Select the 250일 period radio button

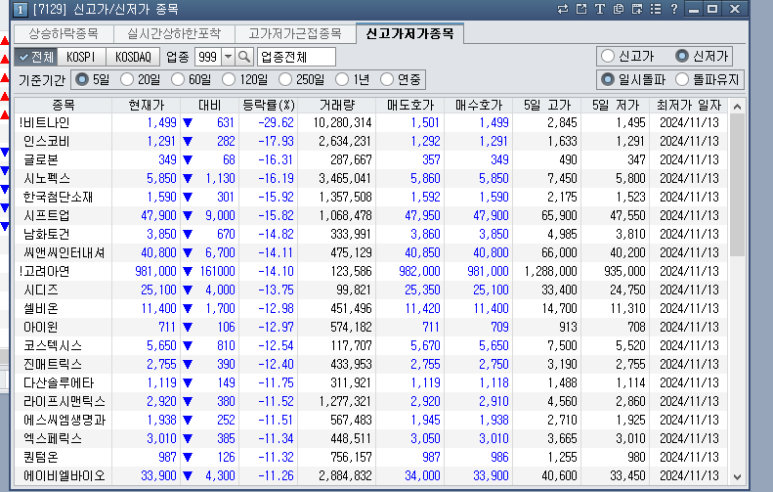[285, 79]
